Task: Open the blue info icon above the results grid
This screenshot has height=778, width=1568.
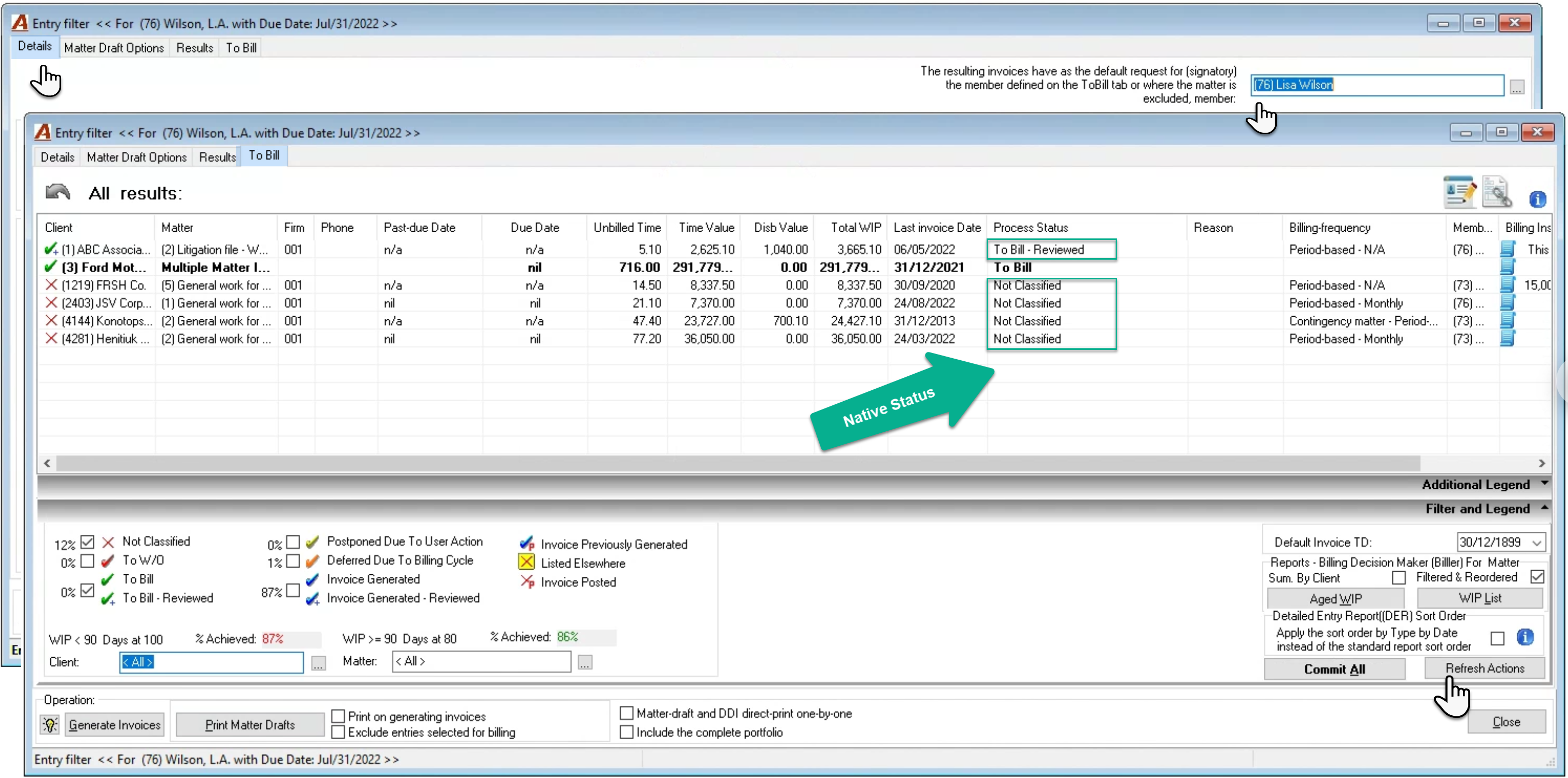Action: pos(1537,199)
